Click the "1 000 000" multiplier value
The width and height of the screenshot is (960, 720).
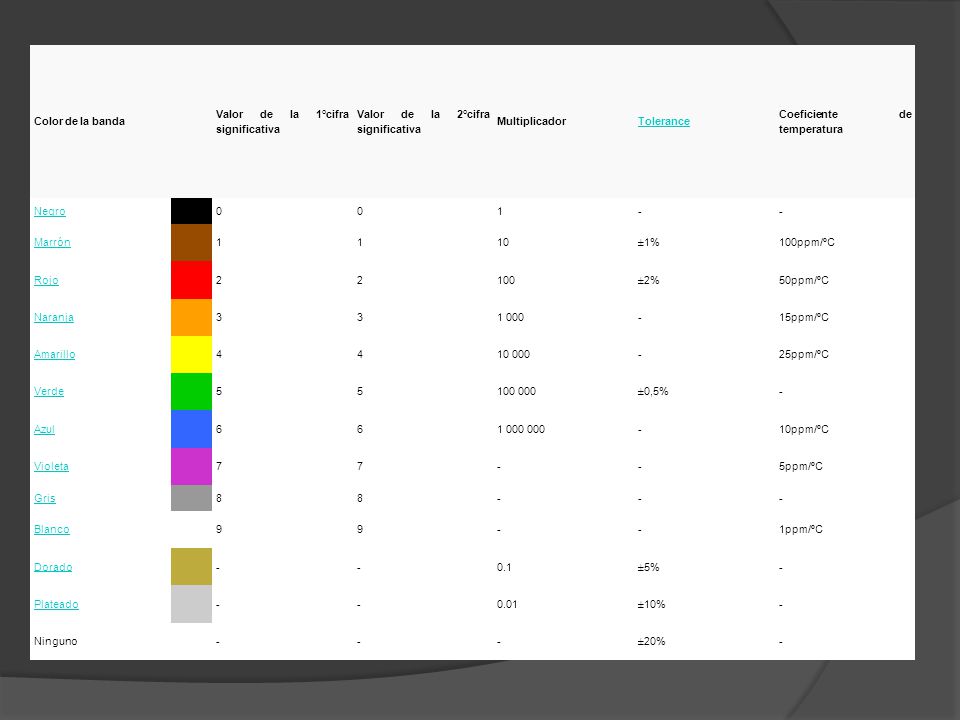click(521, 429)
